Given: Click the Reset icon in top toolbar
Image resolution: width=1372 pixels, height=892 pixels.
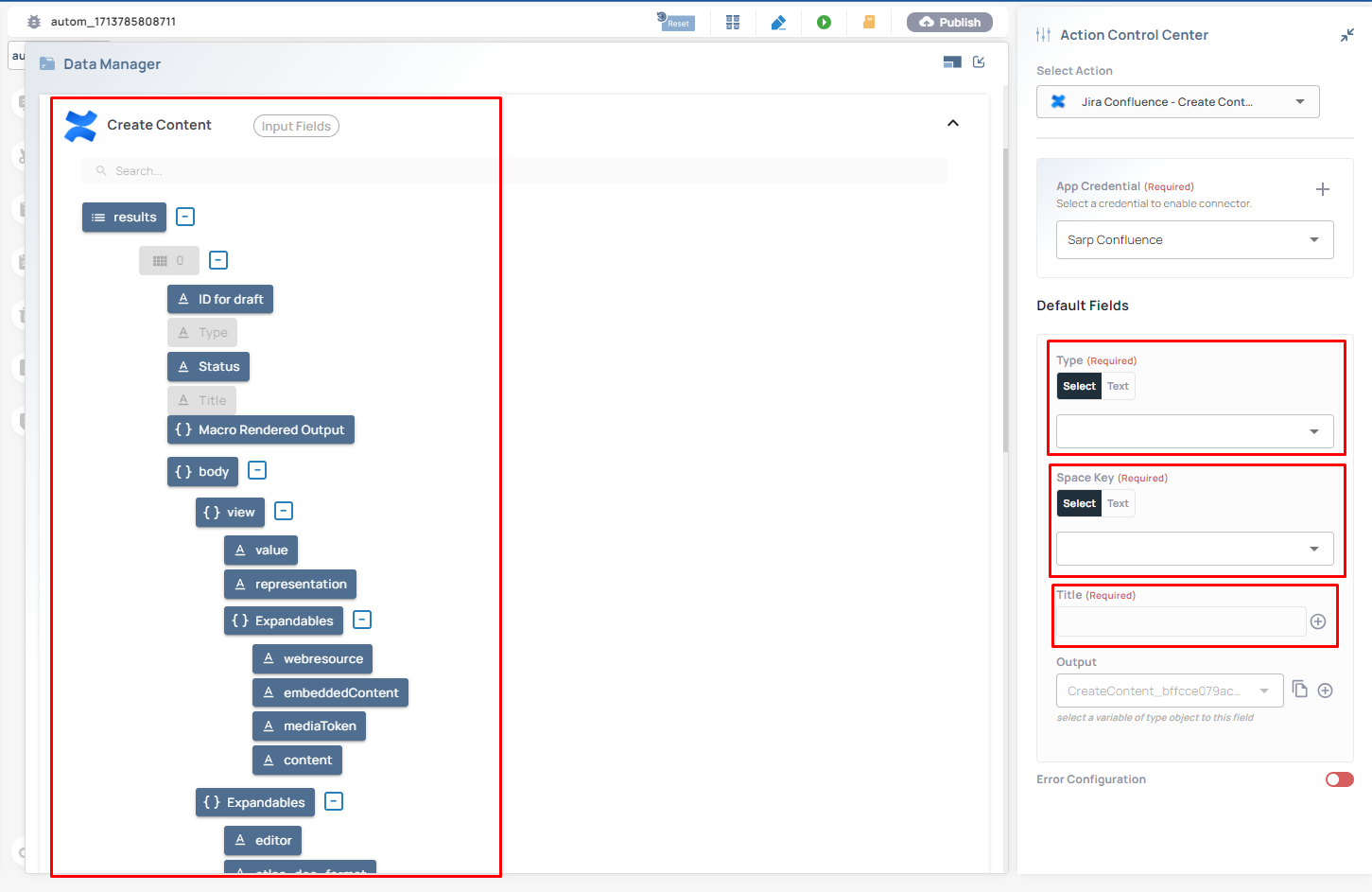Looking at the screenshot, I should (x=675, y=22).
